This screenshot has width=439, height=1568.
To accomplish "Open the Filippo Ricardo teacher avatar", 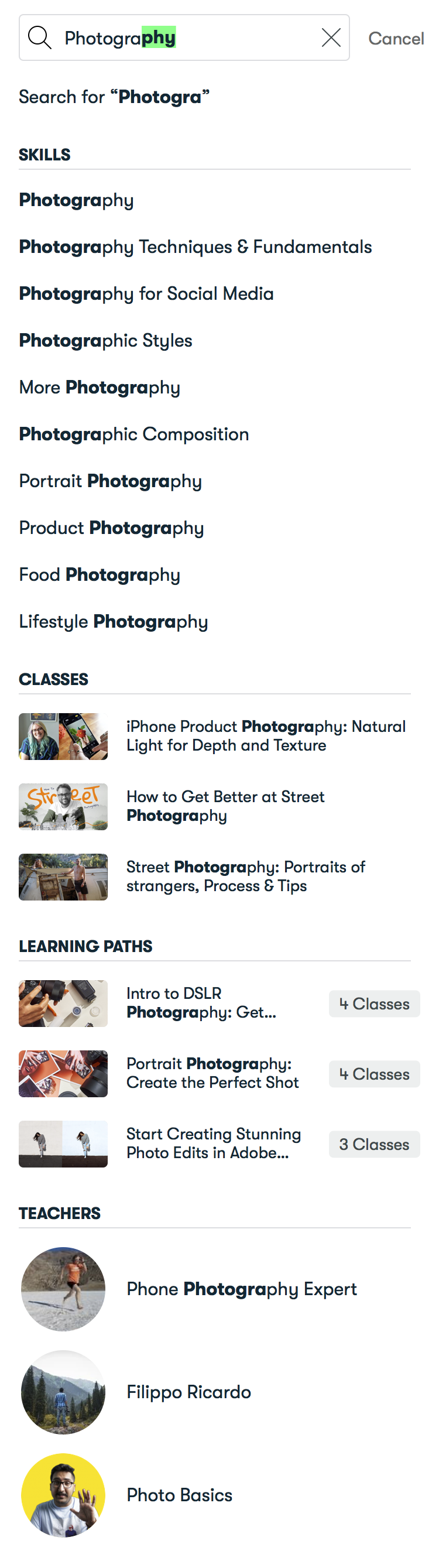I will pos(63,1393).
